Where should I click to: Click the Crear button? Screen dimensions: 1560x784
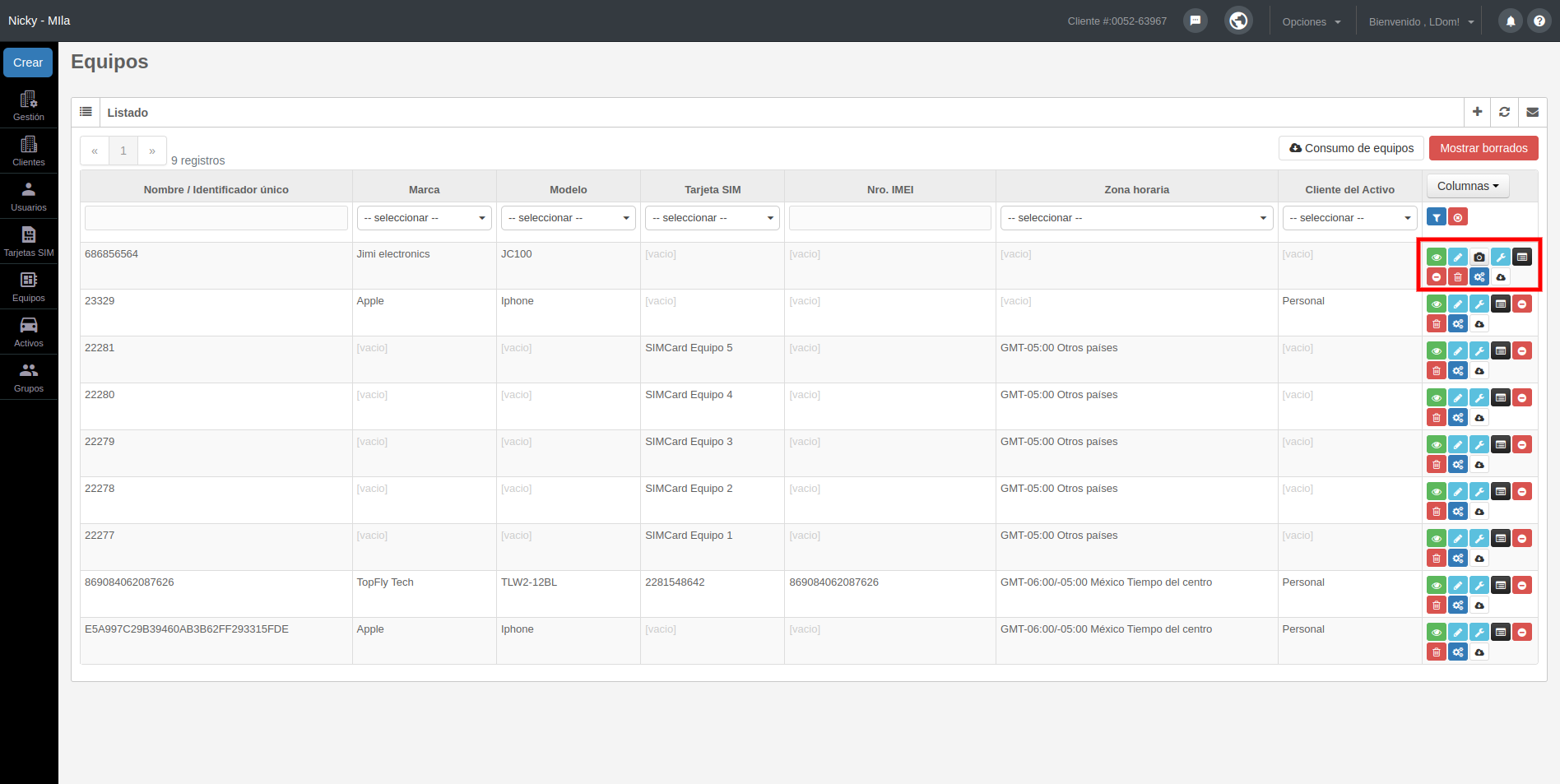28,63
